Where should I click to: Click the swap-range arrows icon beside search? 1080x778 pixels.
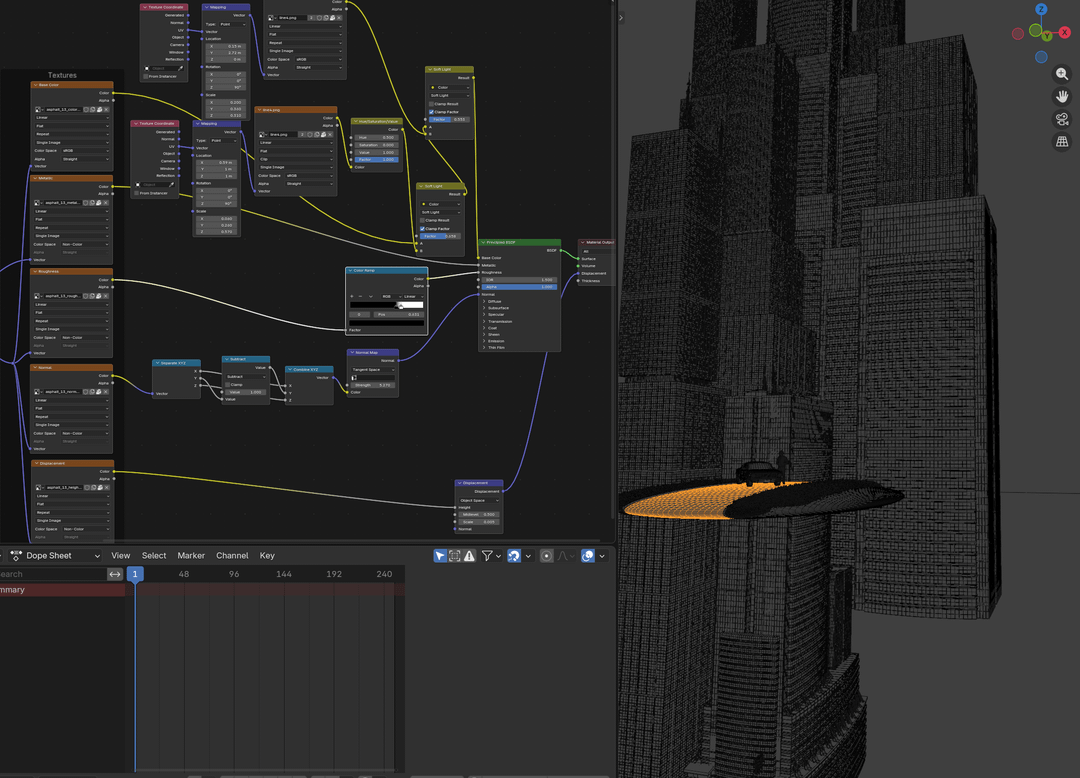(115, 574)
